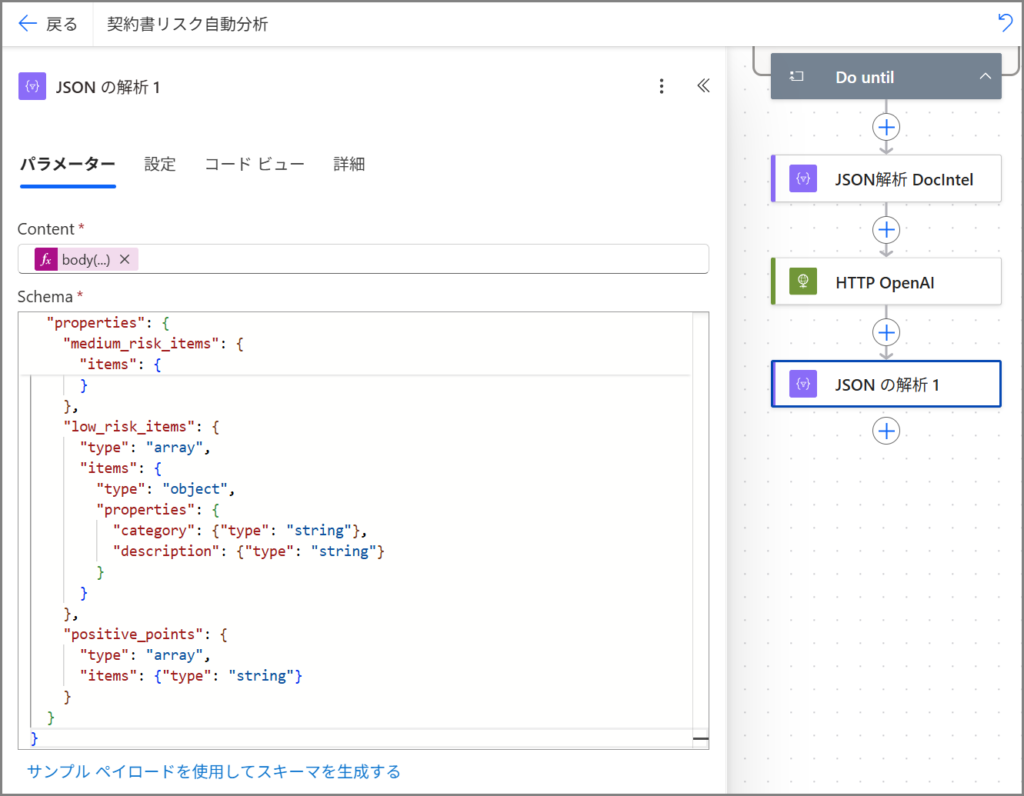Click the undo icon in top bar
The width and height of the screenshot is (1024, 796).
click(x=1005, y=23)
